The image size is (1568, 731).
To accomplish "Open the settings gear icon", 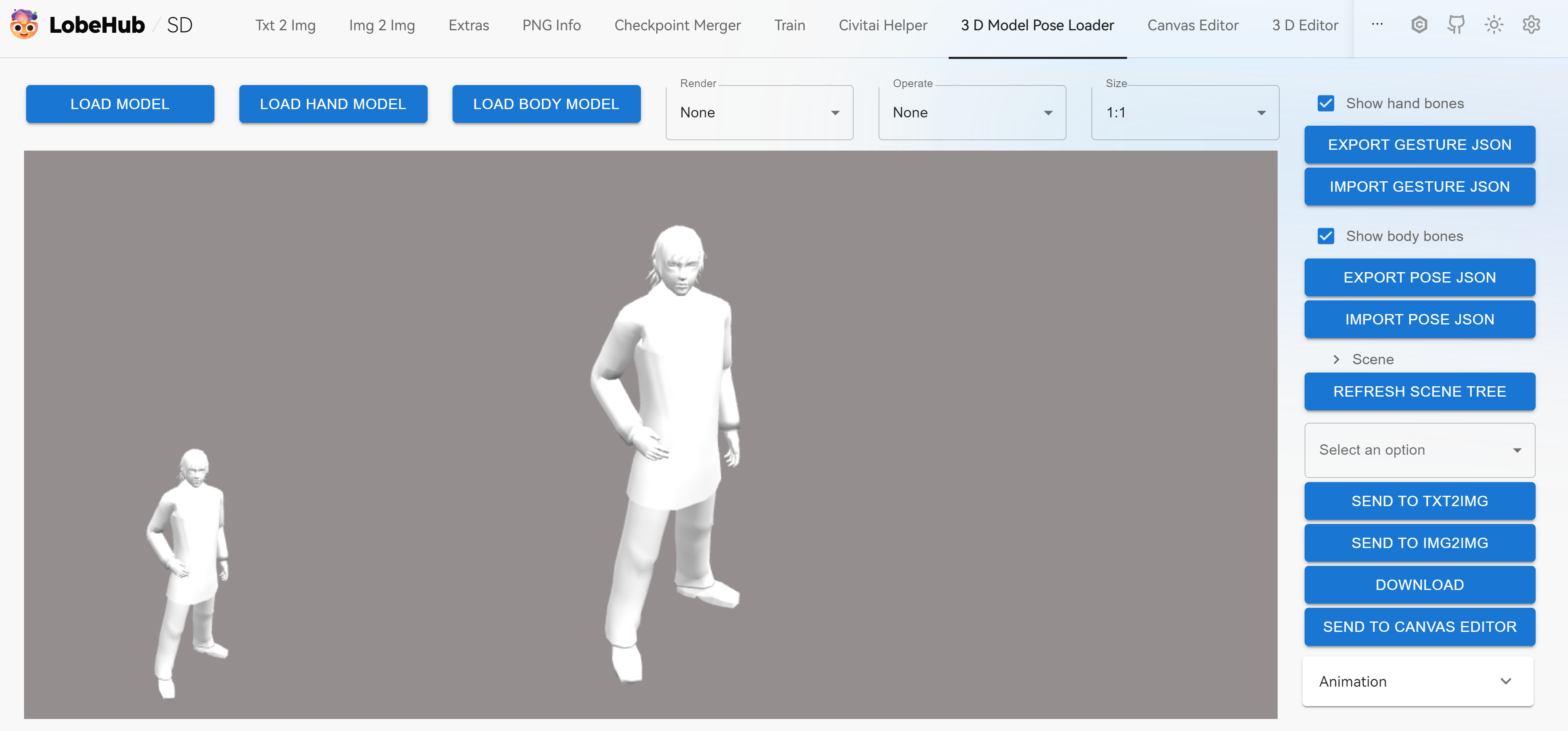I will (1531, 24).
